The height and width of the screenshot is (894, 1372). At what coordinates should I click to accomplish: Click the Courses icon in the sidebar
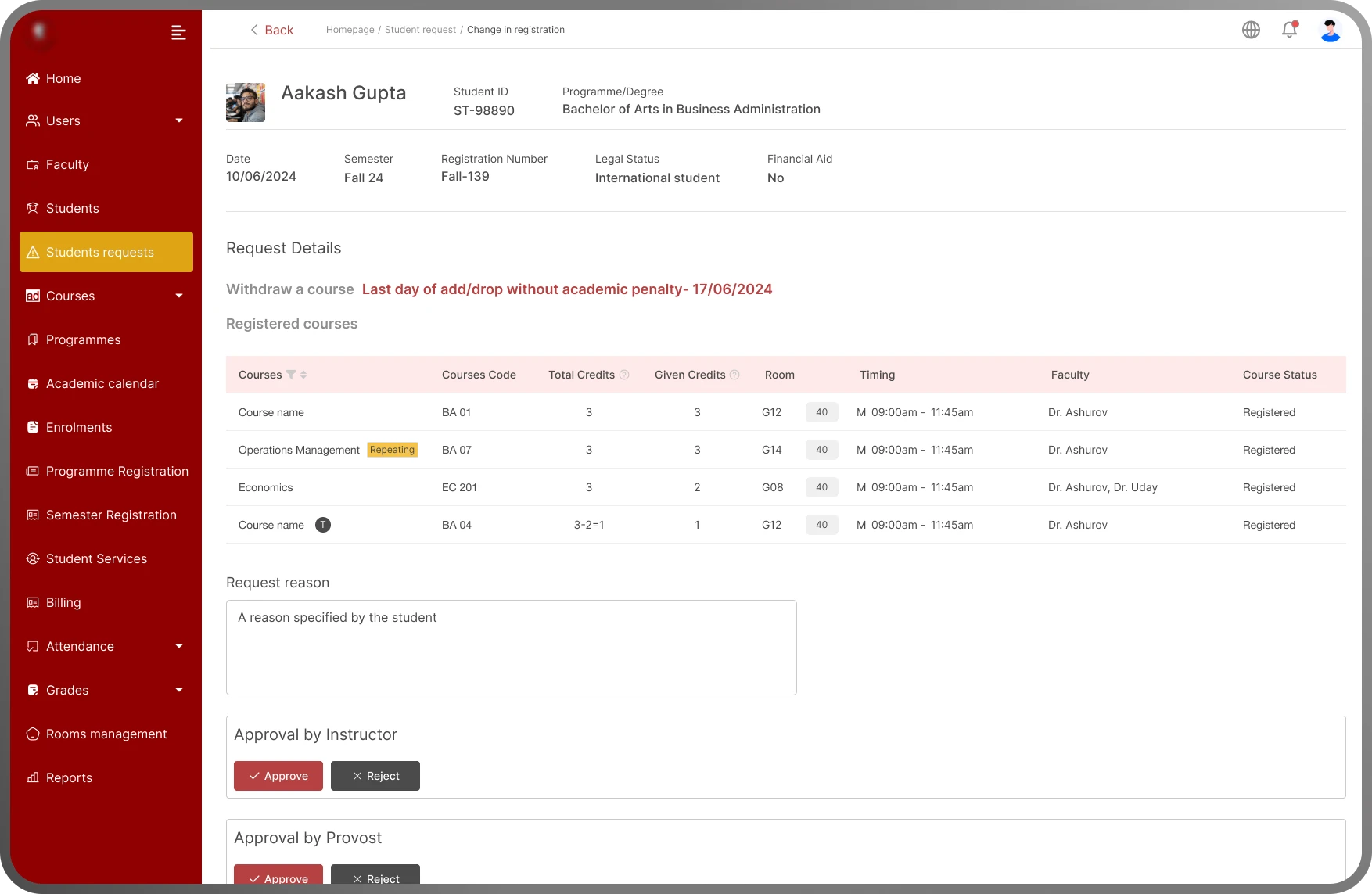point(33,296)
